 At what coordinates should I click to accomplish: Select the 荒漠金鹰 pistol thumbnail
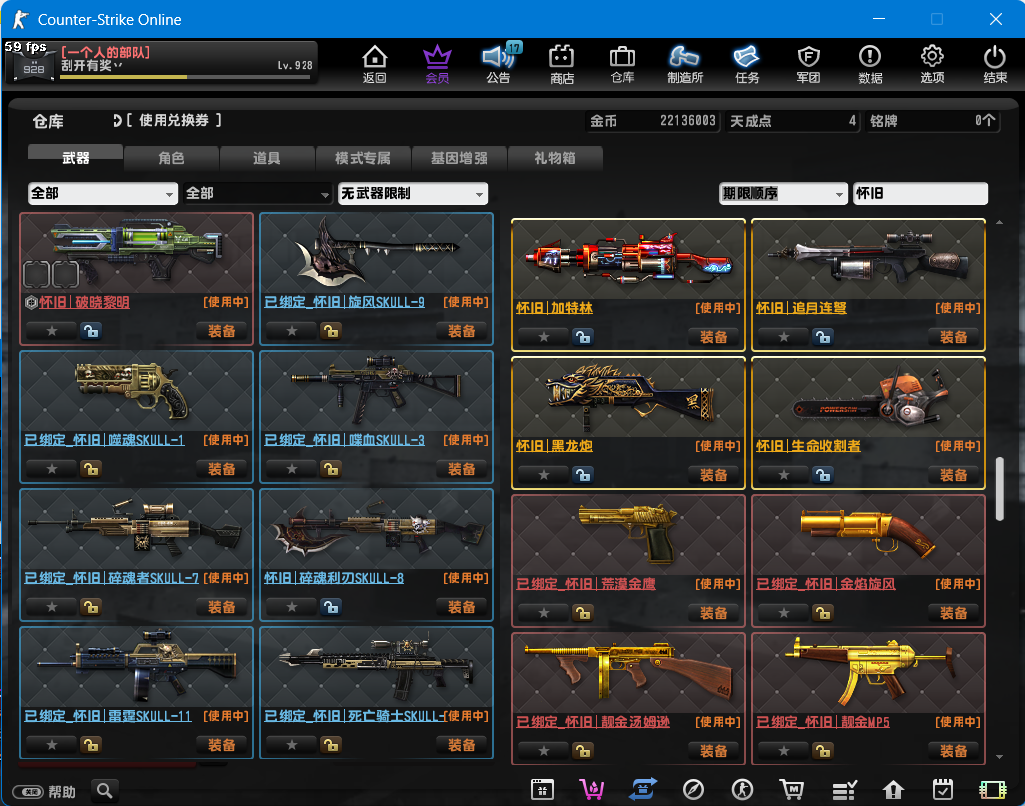tap(628, 535)
